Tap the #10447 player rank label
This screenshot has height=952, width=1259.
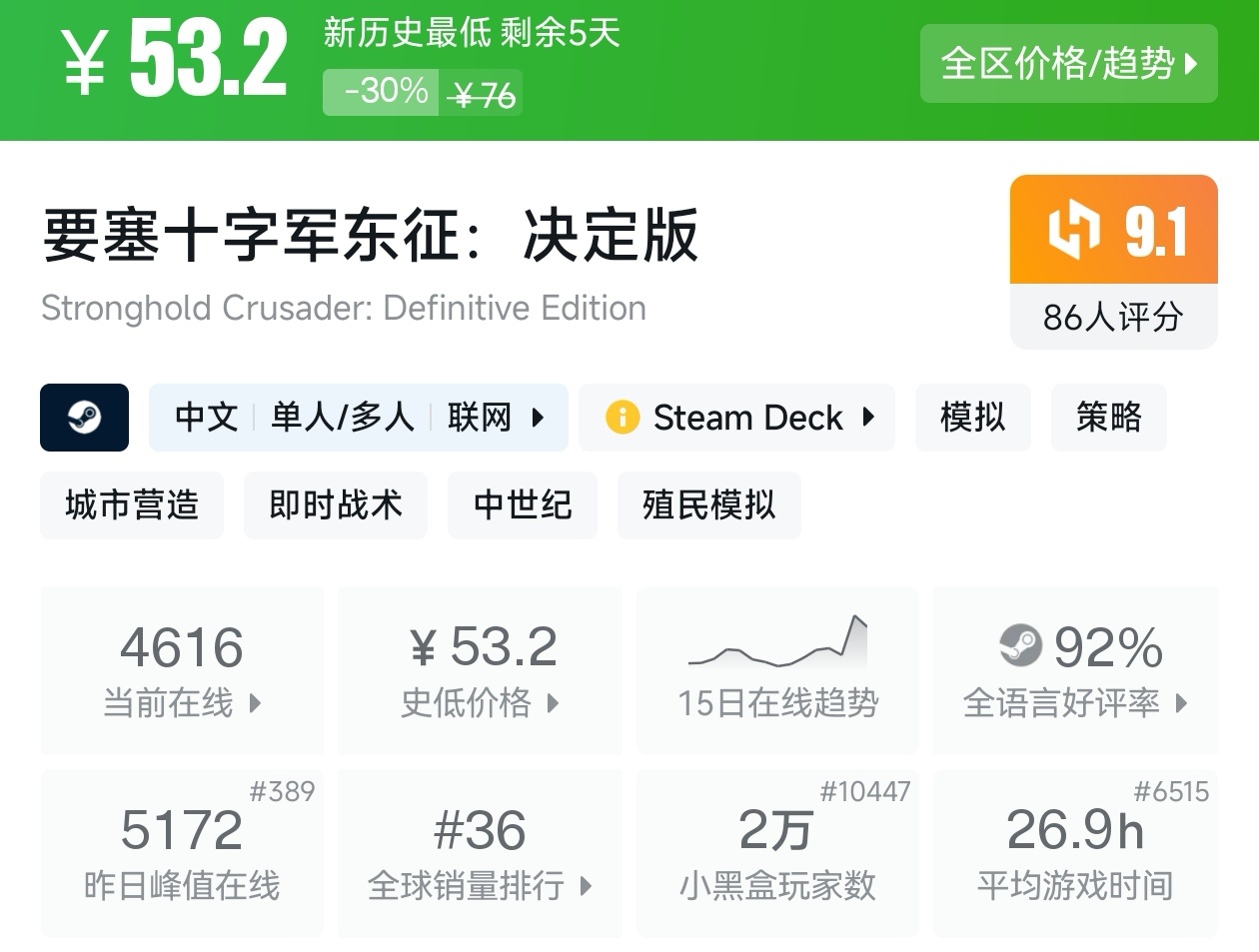pos(865,792)
